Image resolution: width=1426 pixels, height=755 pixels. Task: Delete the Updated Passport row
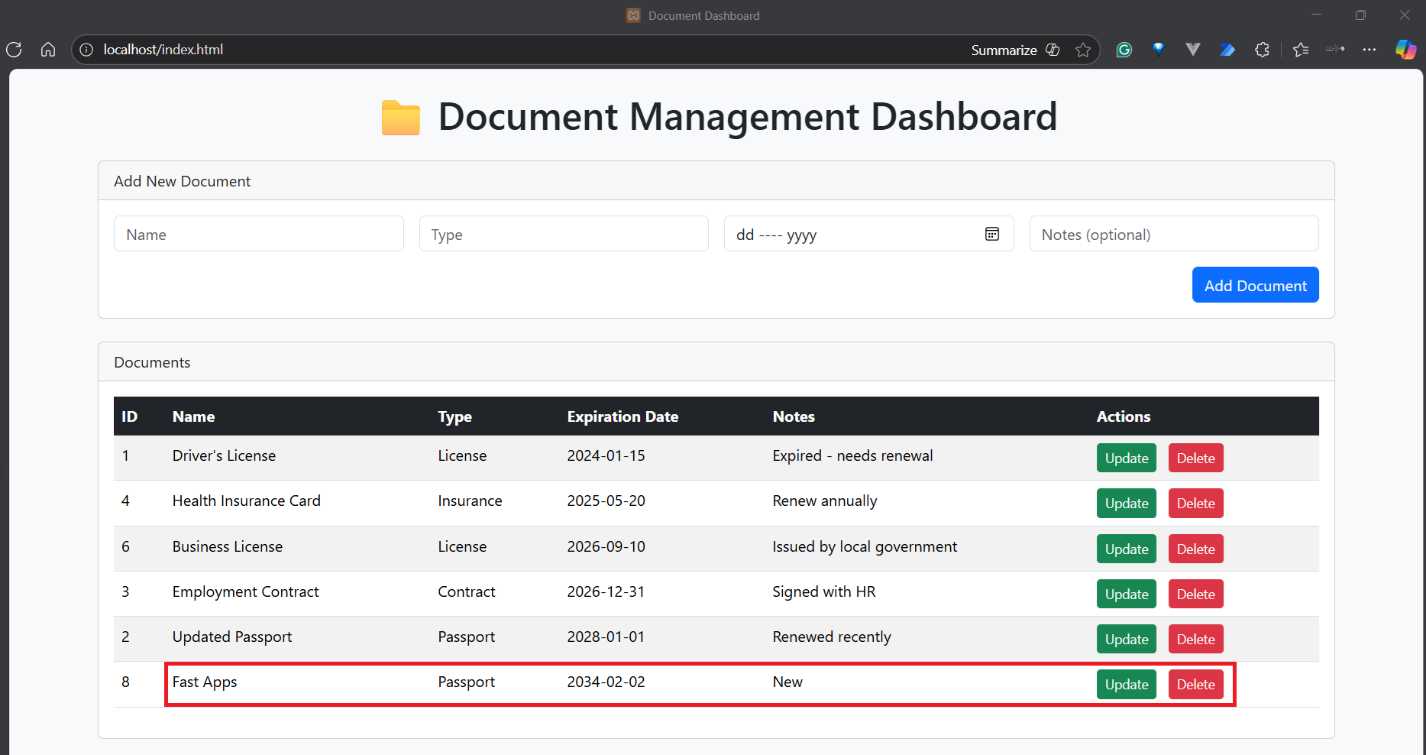(1196, 639)
